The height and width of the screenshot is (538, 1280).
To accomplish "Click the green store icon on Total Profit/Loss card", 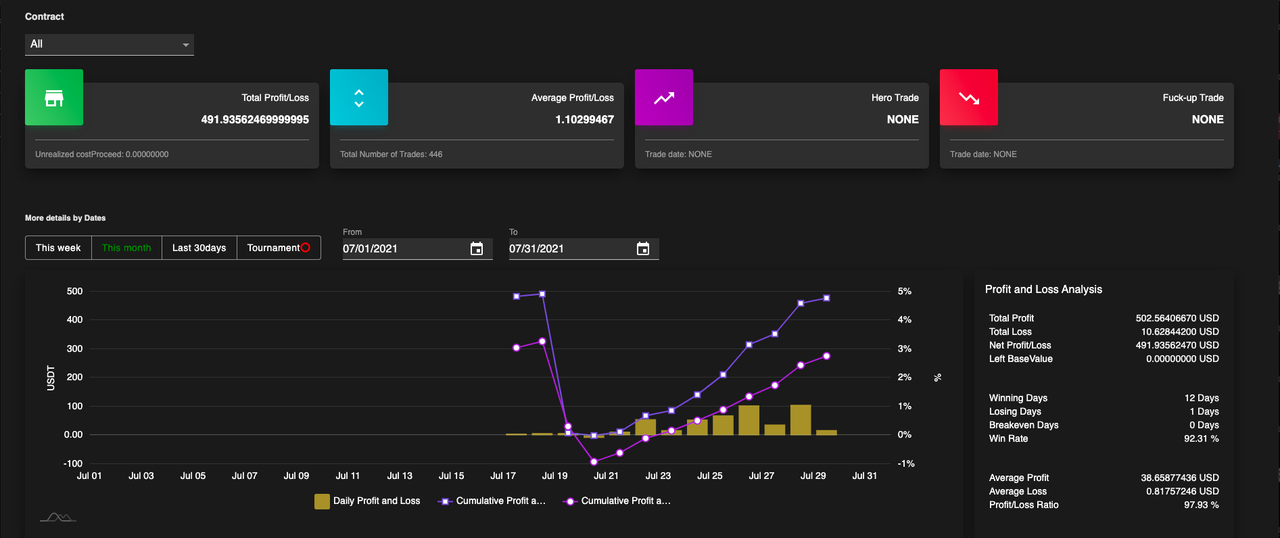I will pos(54,98).
